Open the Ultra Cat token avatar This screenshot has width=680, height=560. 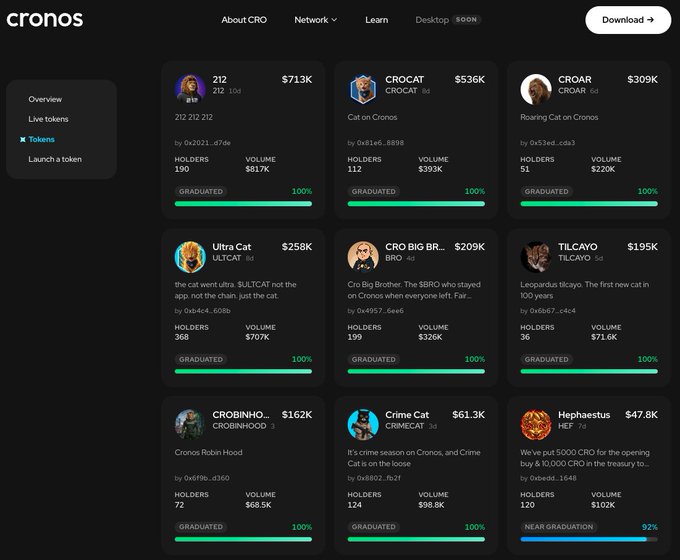click(190, 257)
